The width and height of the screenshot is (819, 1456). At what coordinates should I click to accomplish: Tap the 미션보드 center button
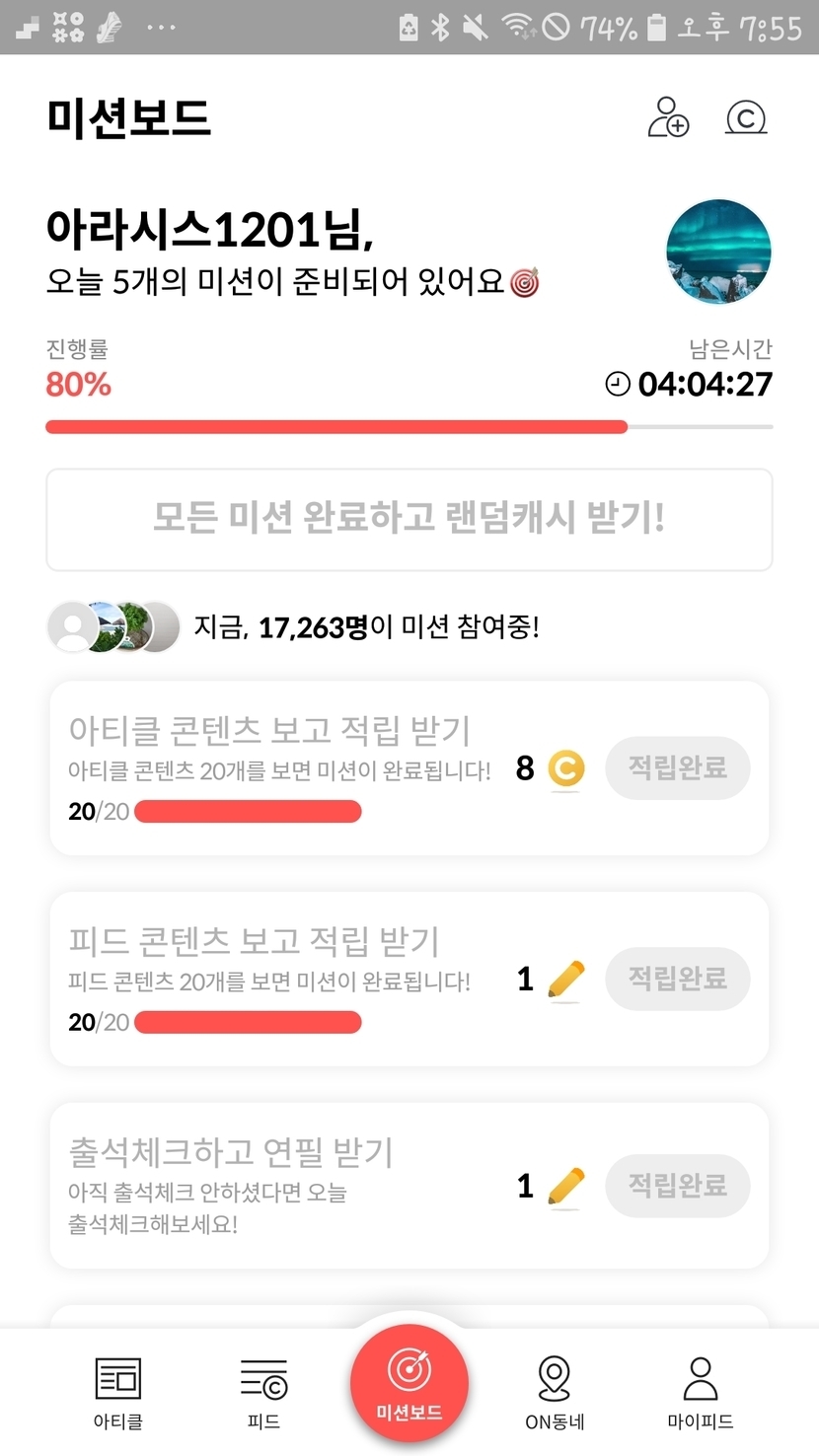(x=409, y=1383)
